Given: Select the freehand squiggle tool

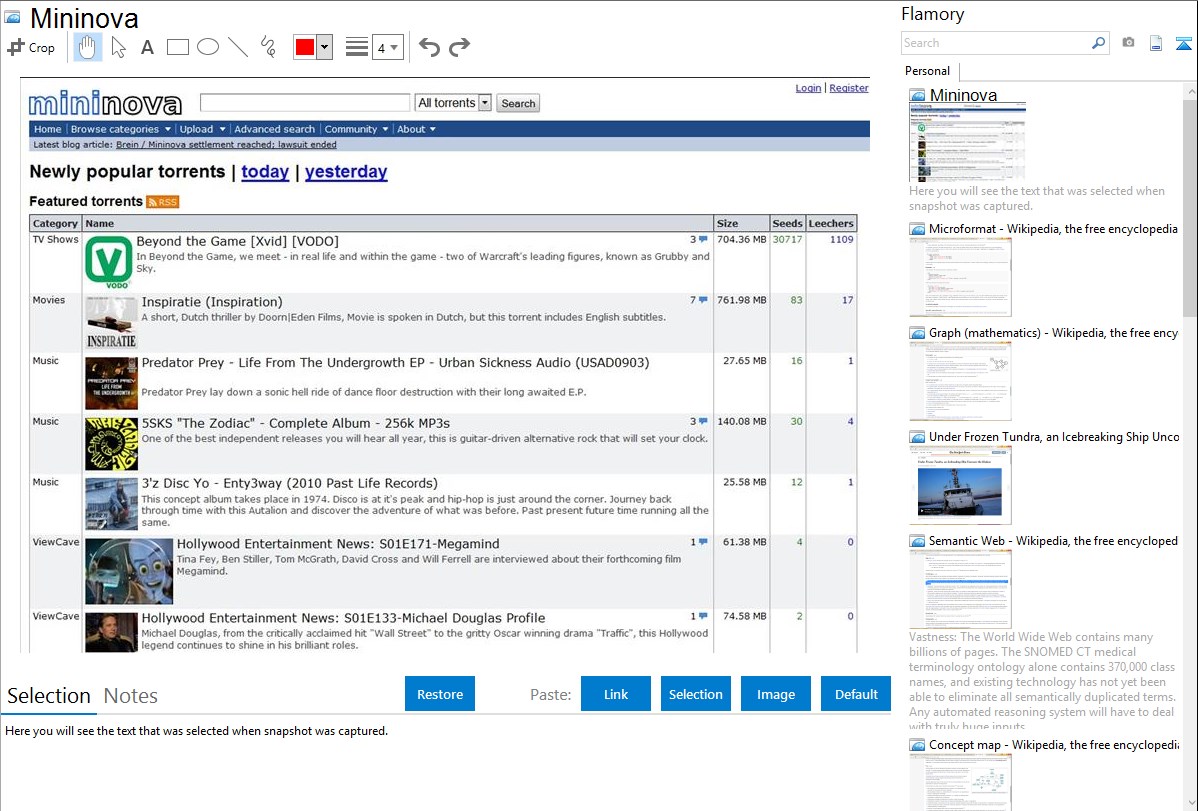Looking at the screenshot, I should (x=268, y=47).
